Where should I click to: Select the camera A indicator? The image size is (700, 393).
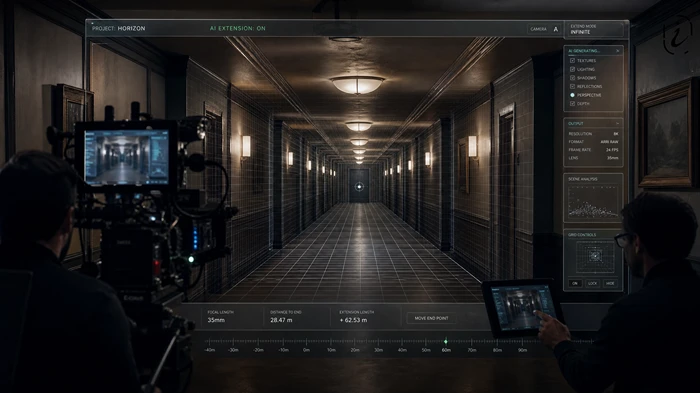(556, 29)
